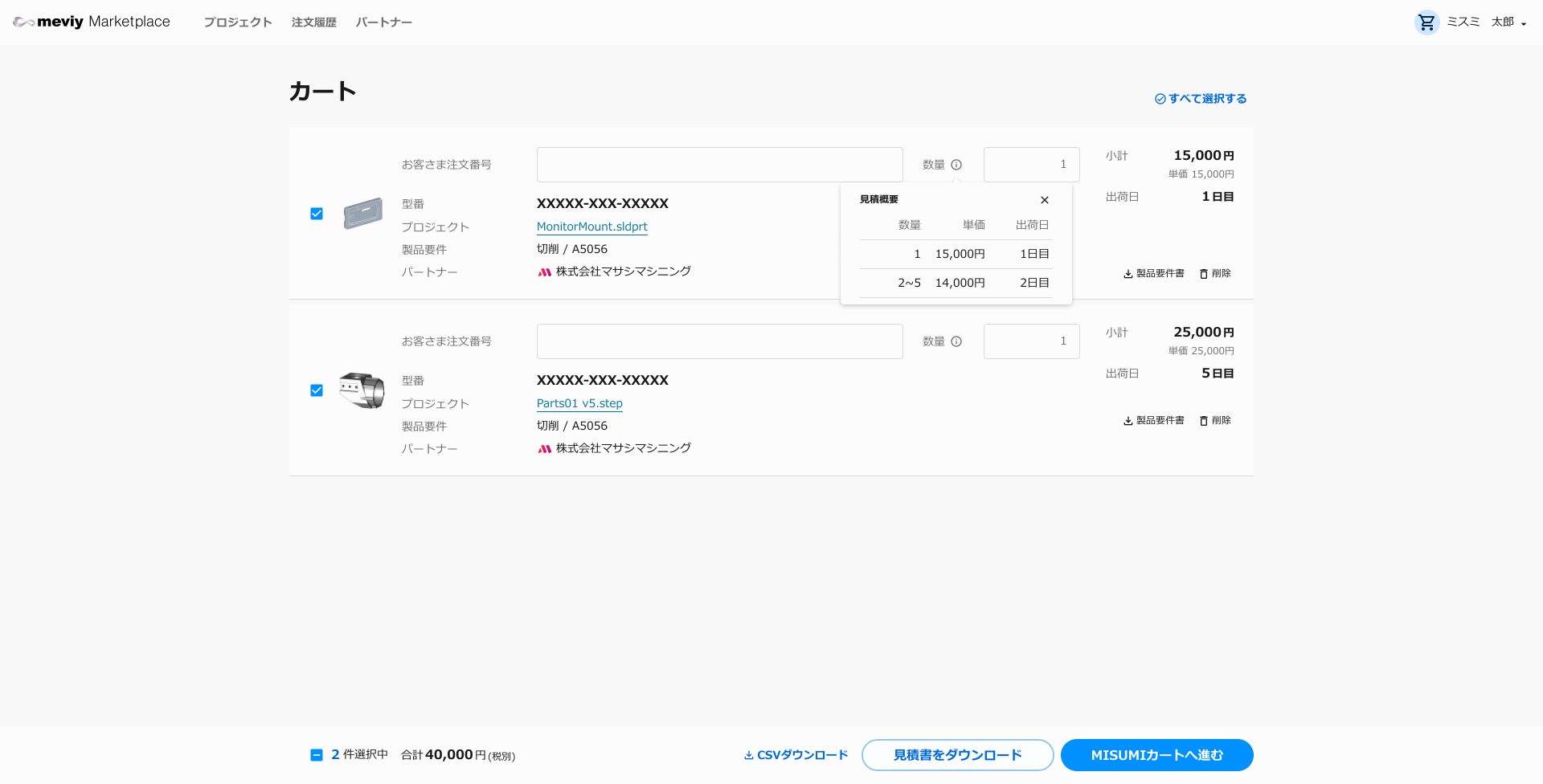Click the 25,000円 subtotal
Screen dimensions: 1543x784
click(x=1203, y=332)
